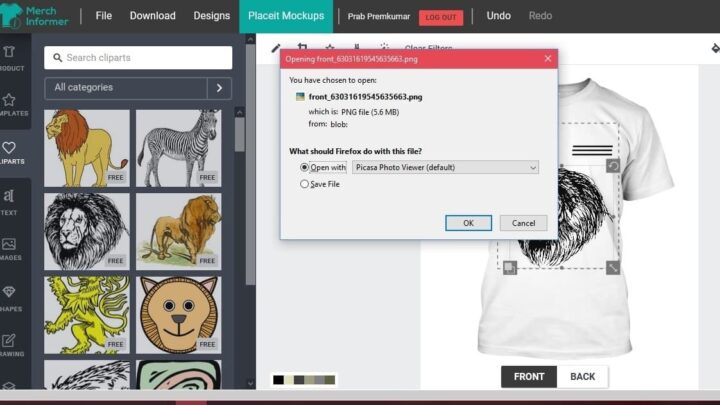
Task: Click the Undo button
Action: coord(499,16)
